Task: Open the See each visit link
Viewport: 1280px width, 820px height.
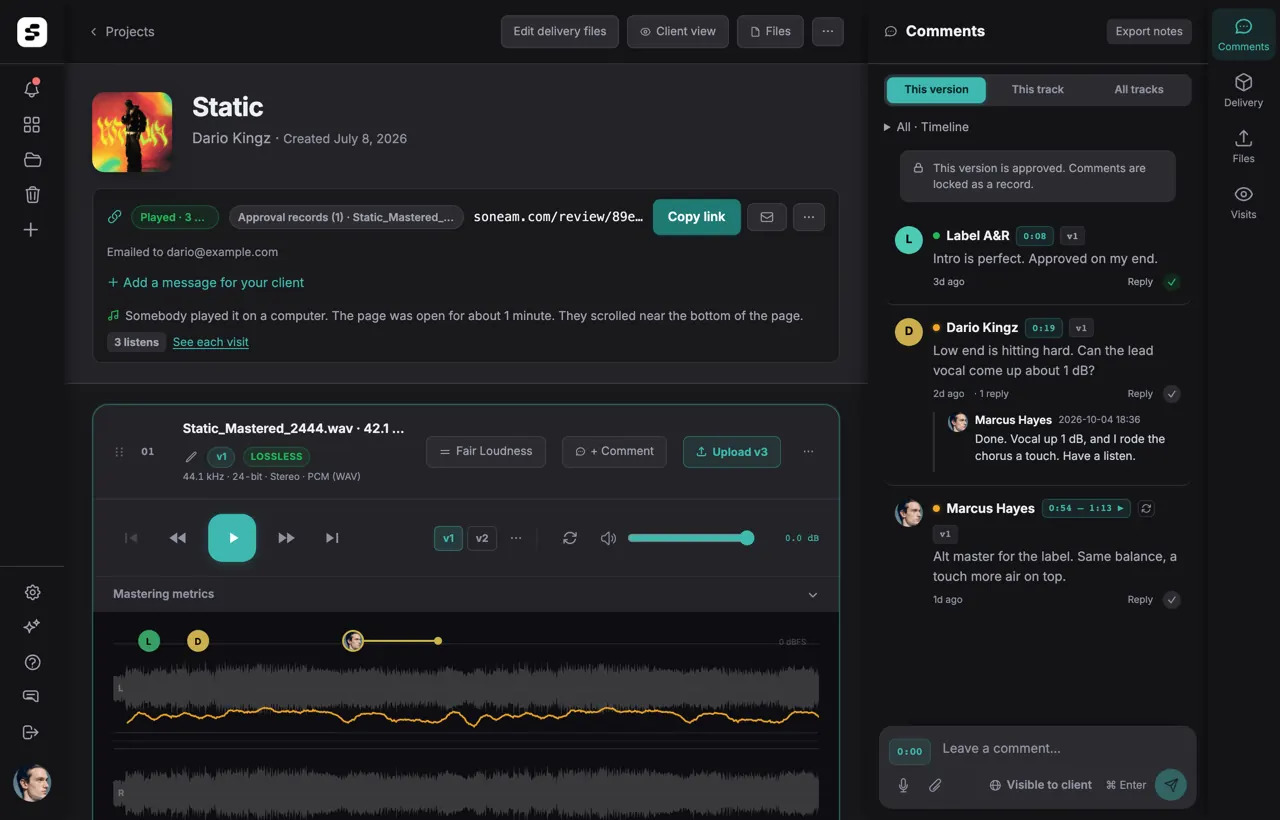Action: pyautogui.click(x=211, y=342)
